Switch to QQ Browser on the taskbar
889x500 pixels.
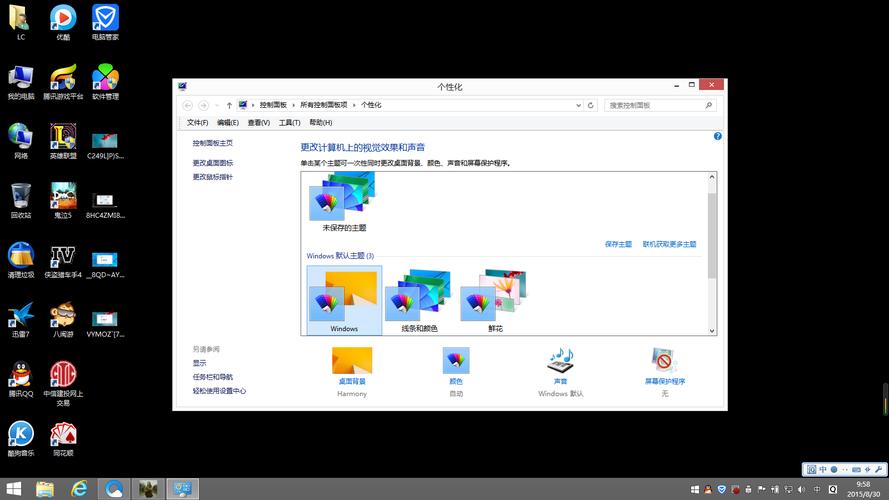point(113,489)
